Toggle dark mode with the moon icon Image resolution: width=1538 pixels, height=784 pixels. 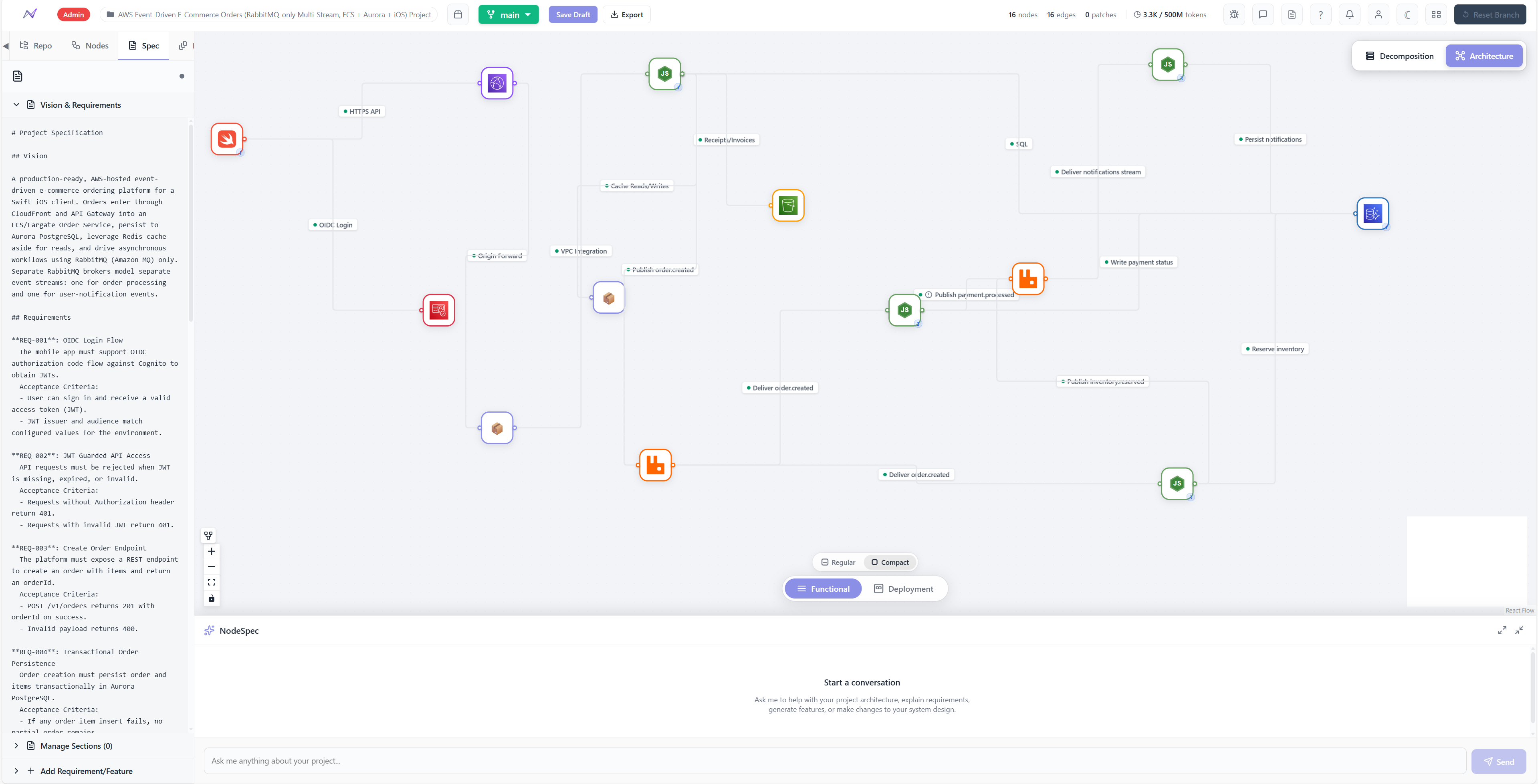click(x=1407, y=14)
